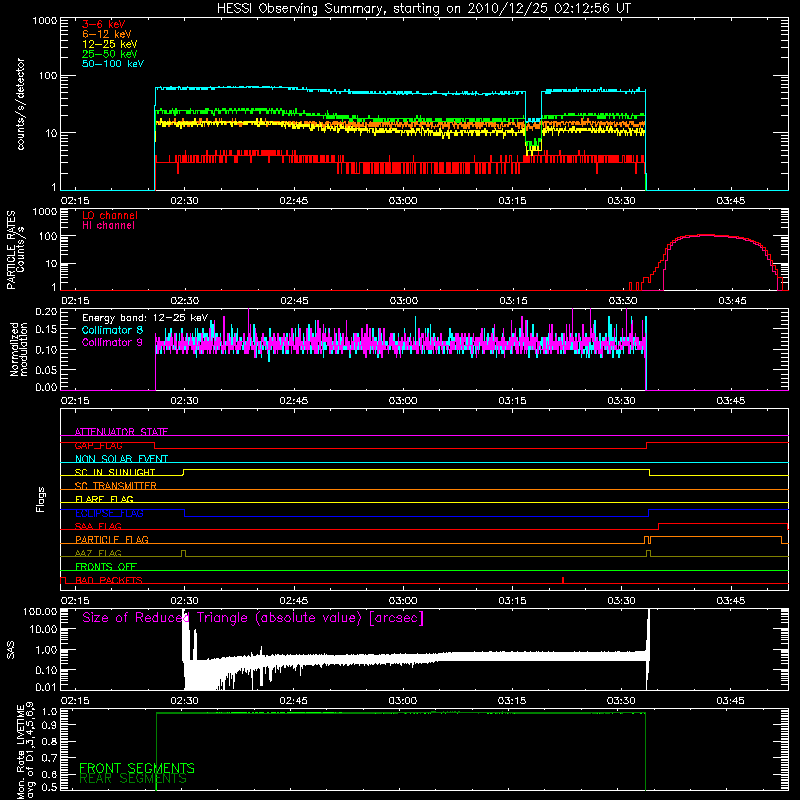Click the LO channel legend label
800x800 pixels.
coord(110,215)
